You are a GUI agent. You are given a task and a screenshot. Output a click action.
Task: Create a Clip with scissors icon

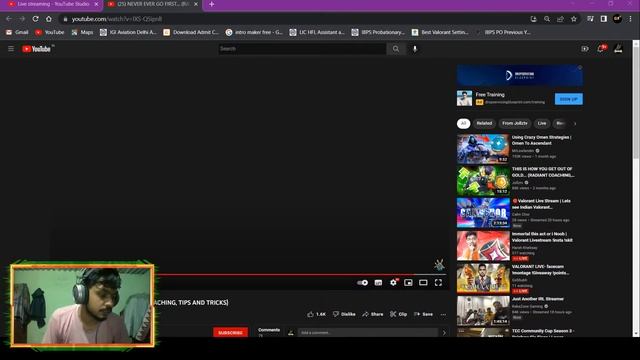398,314
